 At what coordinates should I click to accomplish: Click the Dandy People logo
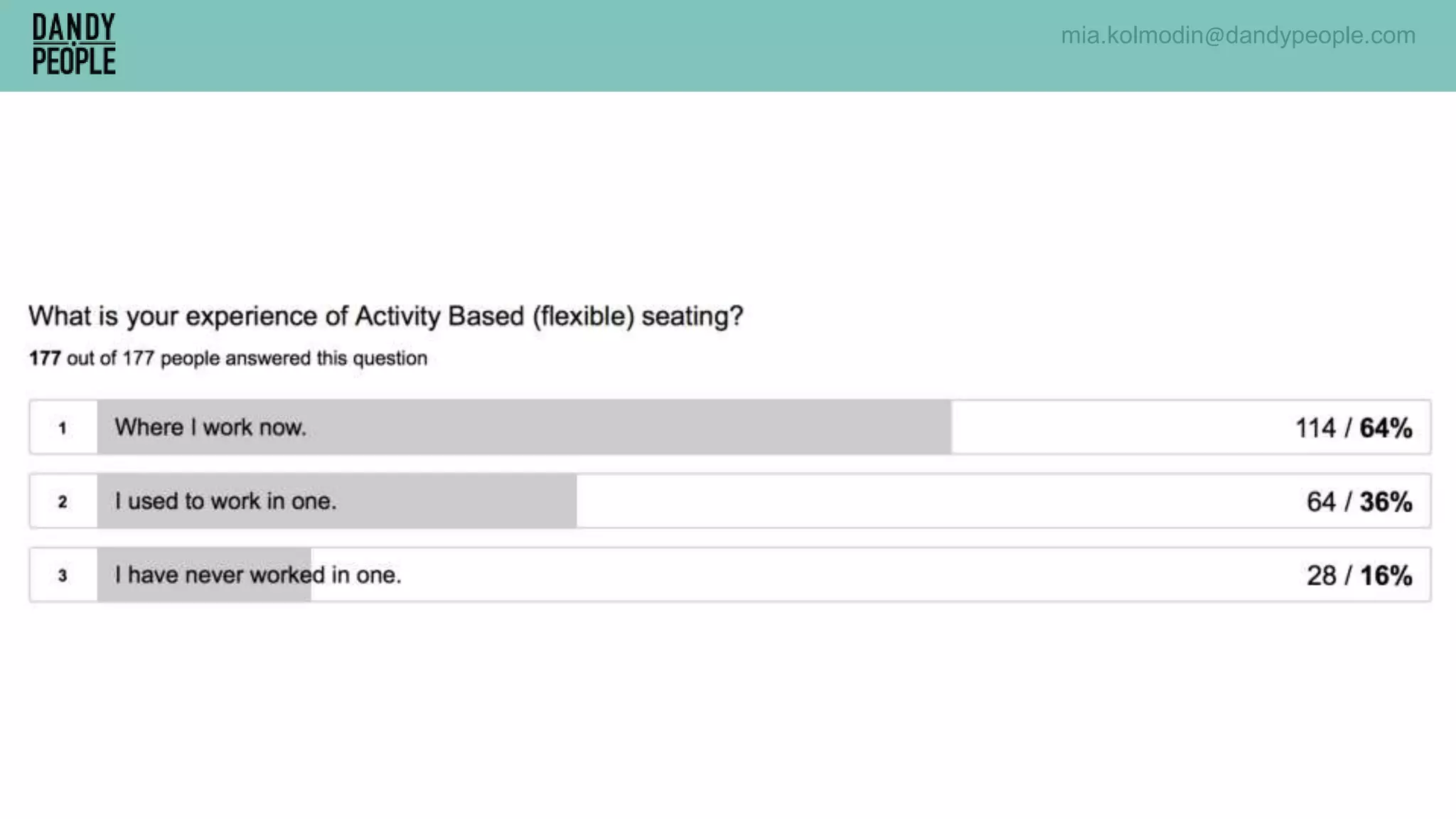[73, 45]
